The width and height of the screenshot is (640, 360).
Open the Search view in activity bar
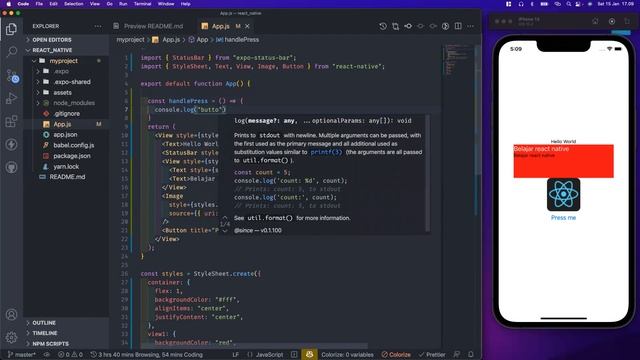(x=11, y=51)
